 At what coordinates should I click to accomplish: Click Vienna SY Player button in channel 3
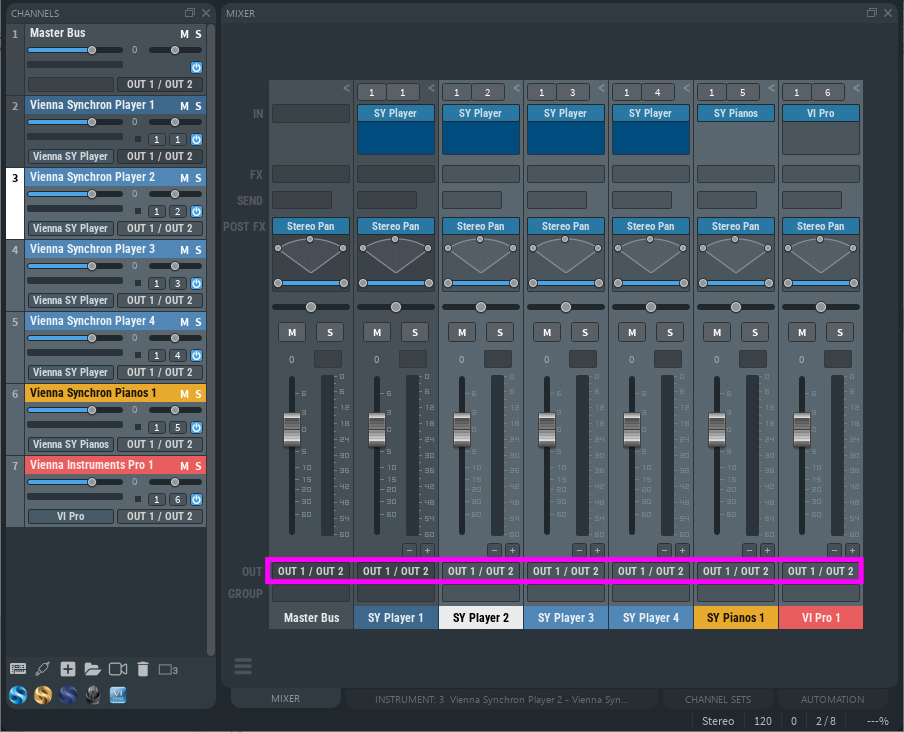pos(70,228)
